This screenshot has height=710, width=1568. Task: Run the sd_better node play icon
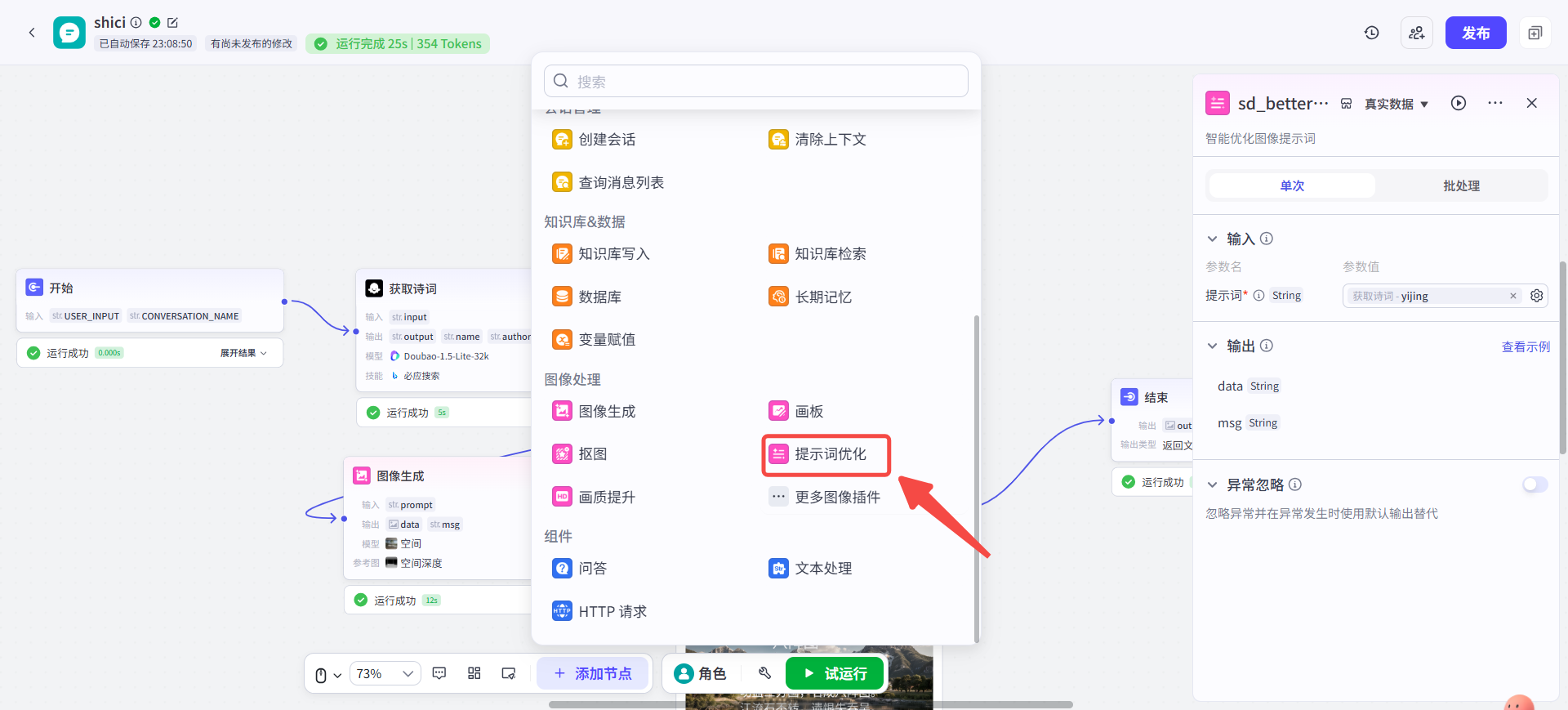pos(1459,103)
